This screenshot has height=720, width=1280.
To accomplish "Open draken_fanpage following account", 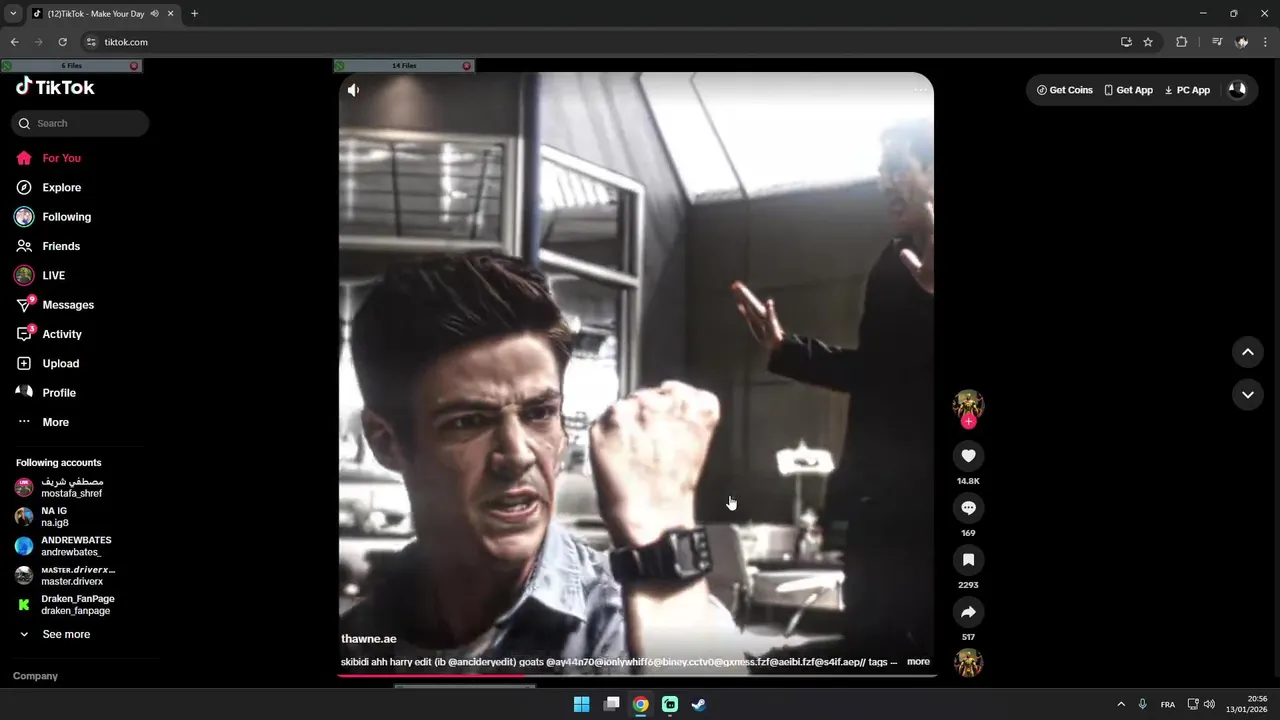I will coord(65,604).
